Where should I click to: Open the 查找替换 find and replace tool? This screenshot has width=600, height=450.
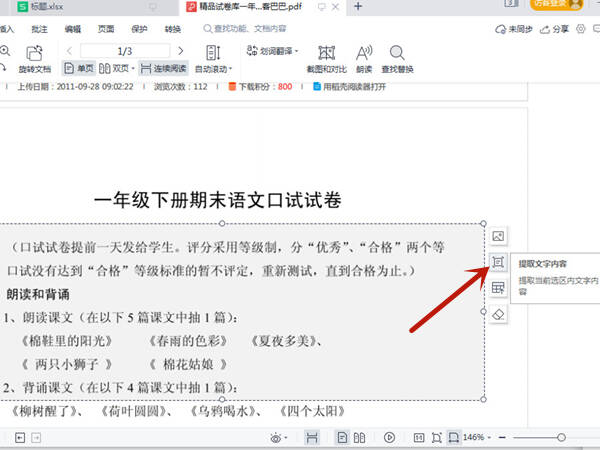coord(397,59)
